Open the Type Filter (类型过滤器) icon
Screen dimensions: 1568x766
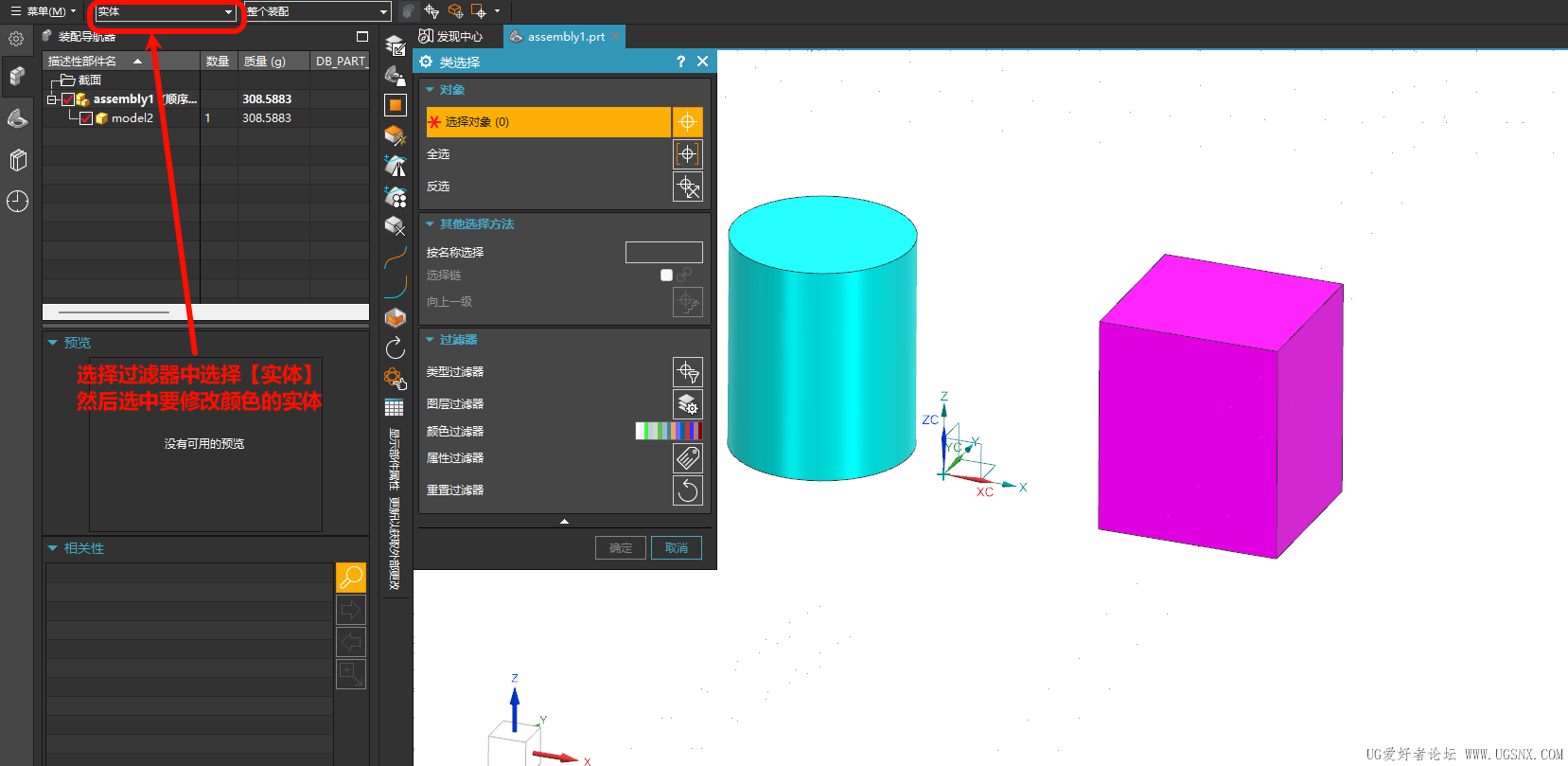click(x=687, y=372)
